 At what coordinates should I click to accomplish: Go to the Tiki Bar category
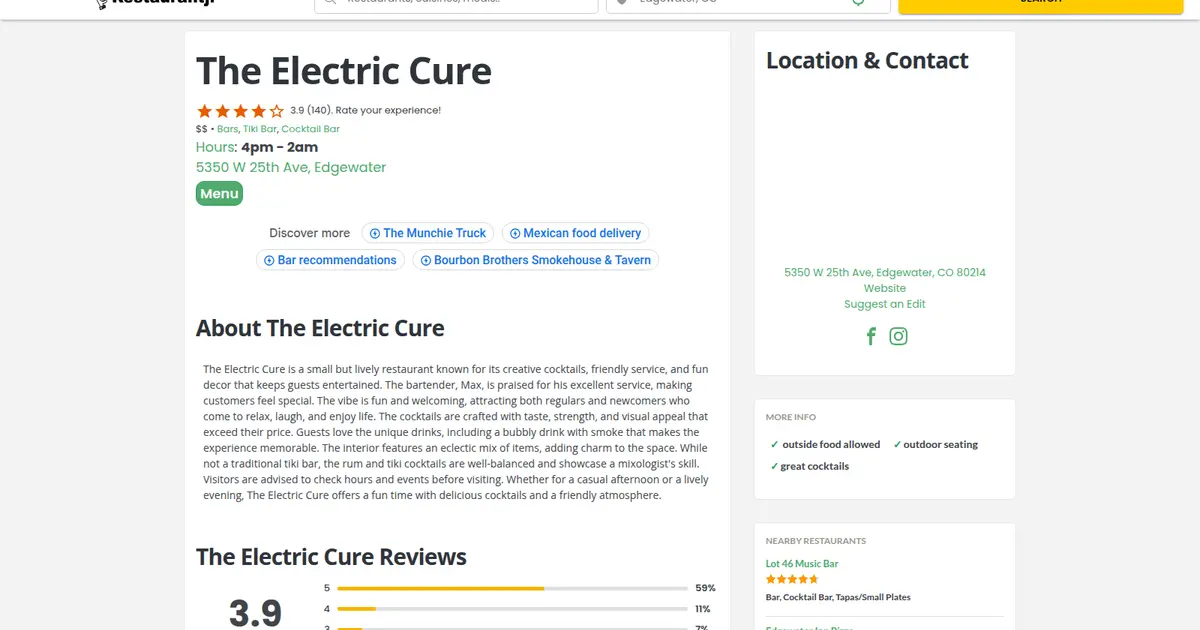click(260, 129)
